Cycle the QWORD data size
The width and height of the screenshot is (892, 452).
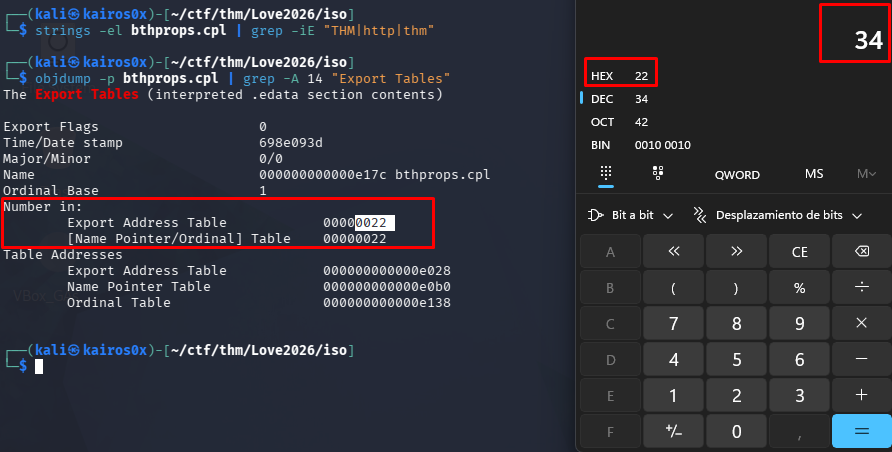737,174
